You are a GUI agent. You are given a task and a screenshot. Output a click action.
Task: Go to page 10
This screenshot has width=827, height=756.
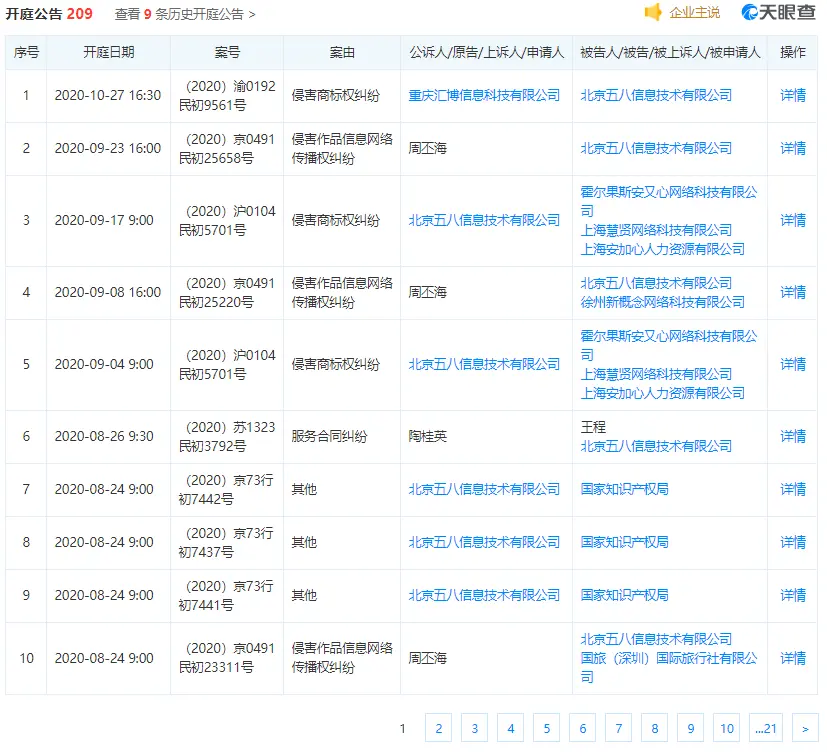click(726, 728)
